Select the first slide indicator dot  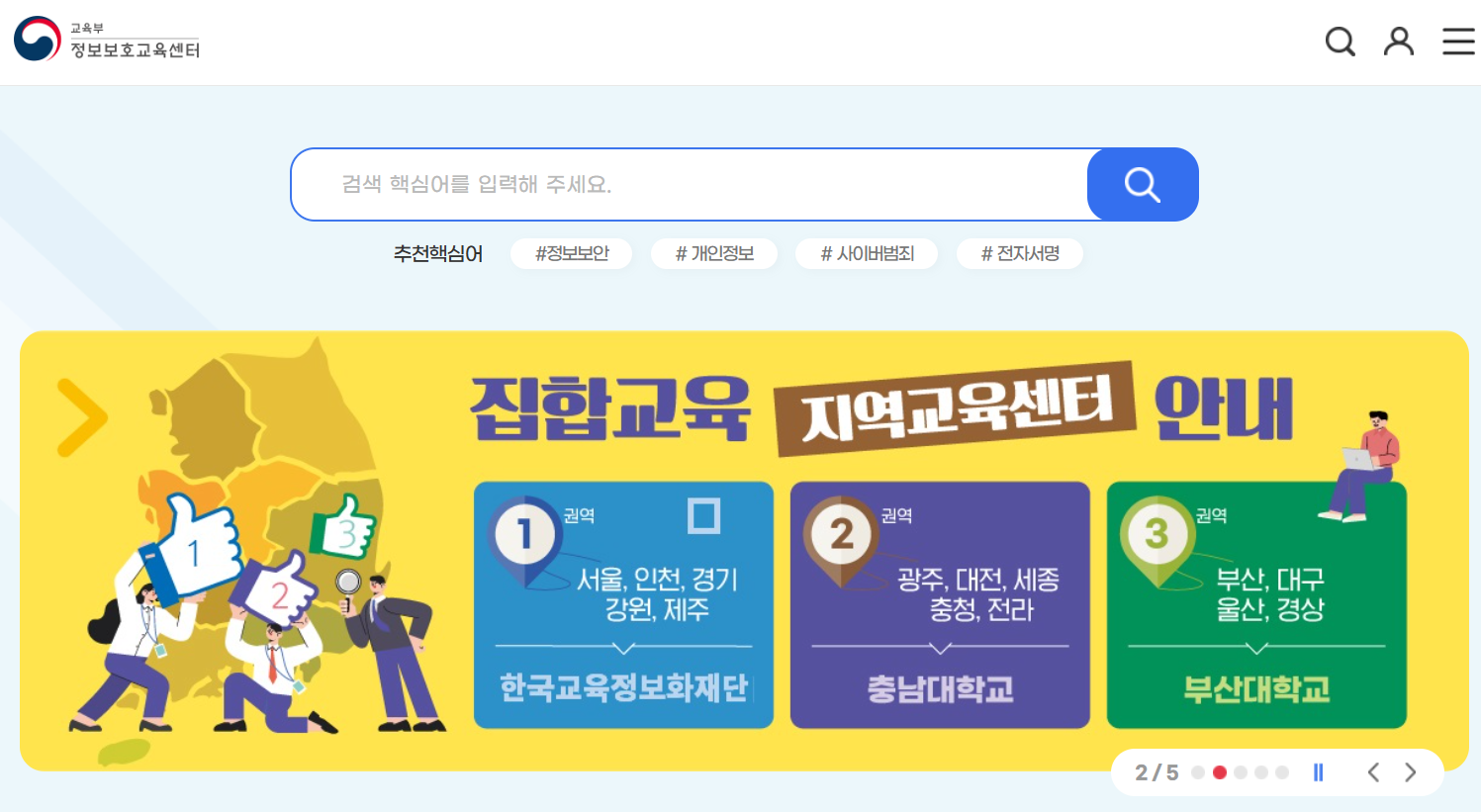[1198, 772]
